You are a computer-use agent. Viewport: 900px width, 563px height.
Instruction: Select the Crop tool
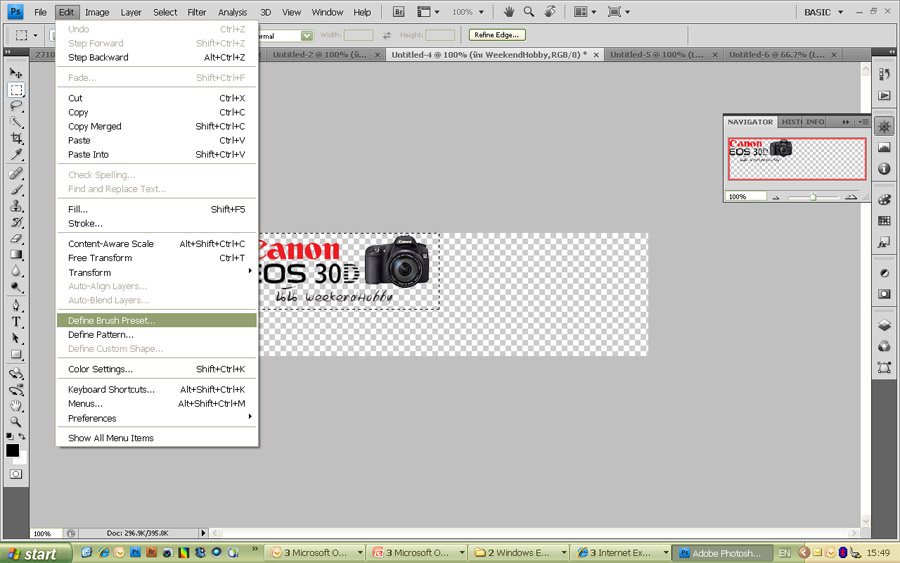pos(16,138)
